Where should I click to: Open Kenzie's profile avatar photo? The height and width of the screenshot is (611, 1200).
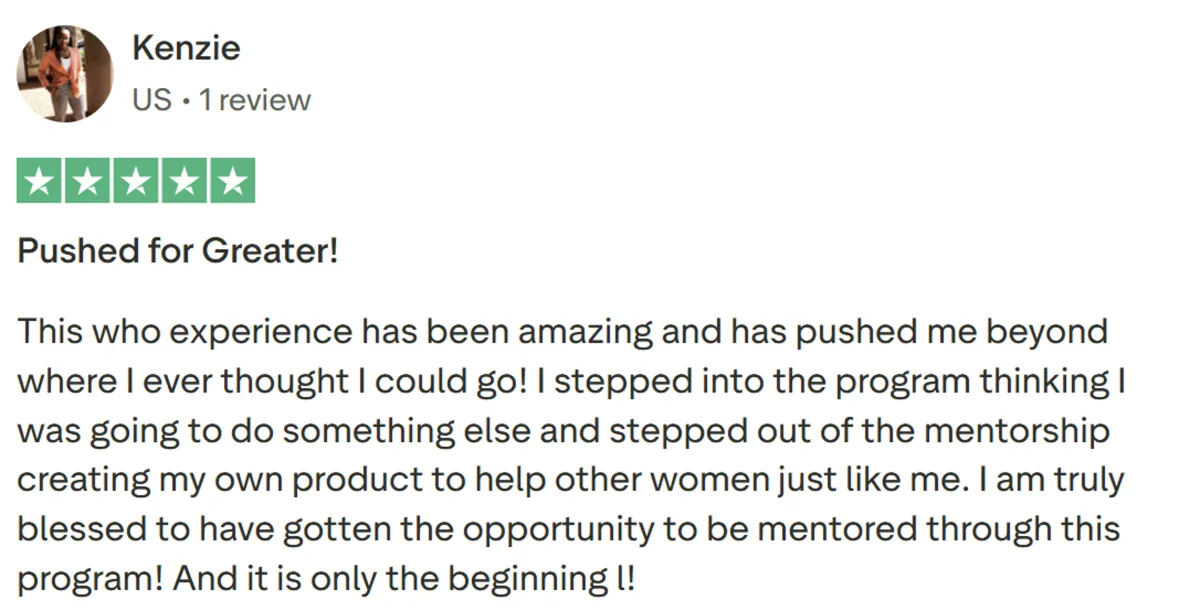coord(65,74)
